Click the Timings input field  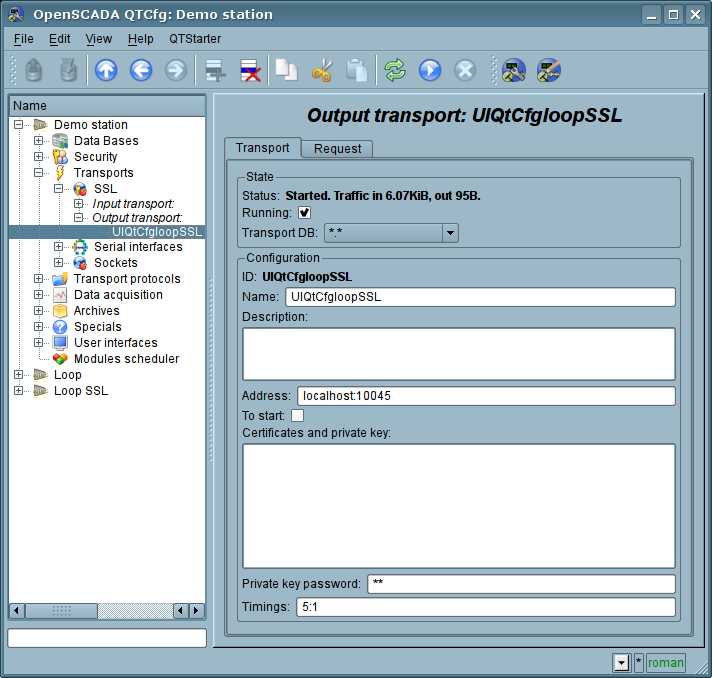(486, 607)
